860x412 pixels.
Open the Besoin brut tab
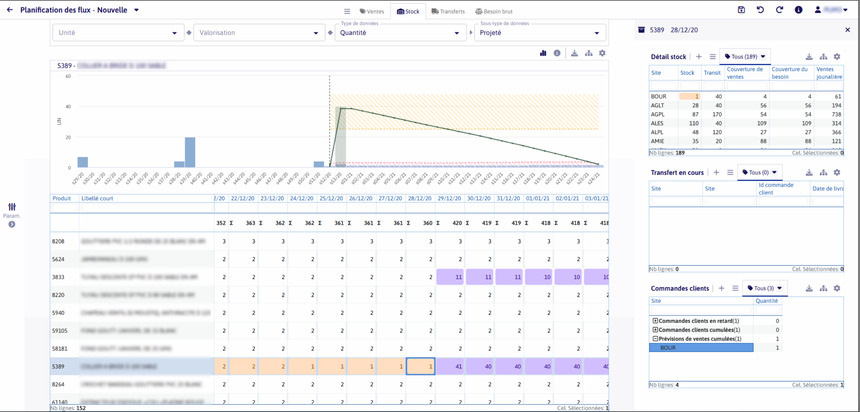[x=494, y=11]
